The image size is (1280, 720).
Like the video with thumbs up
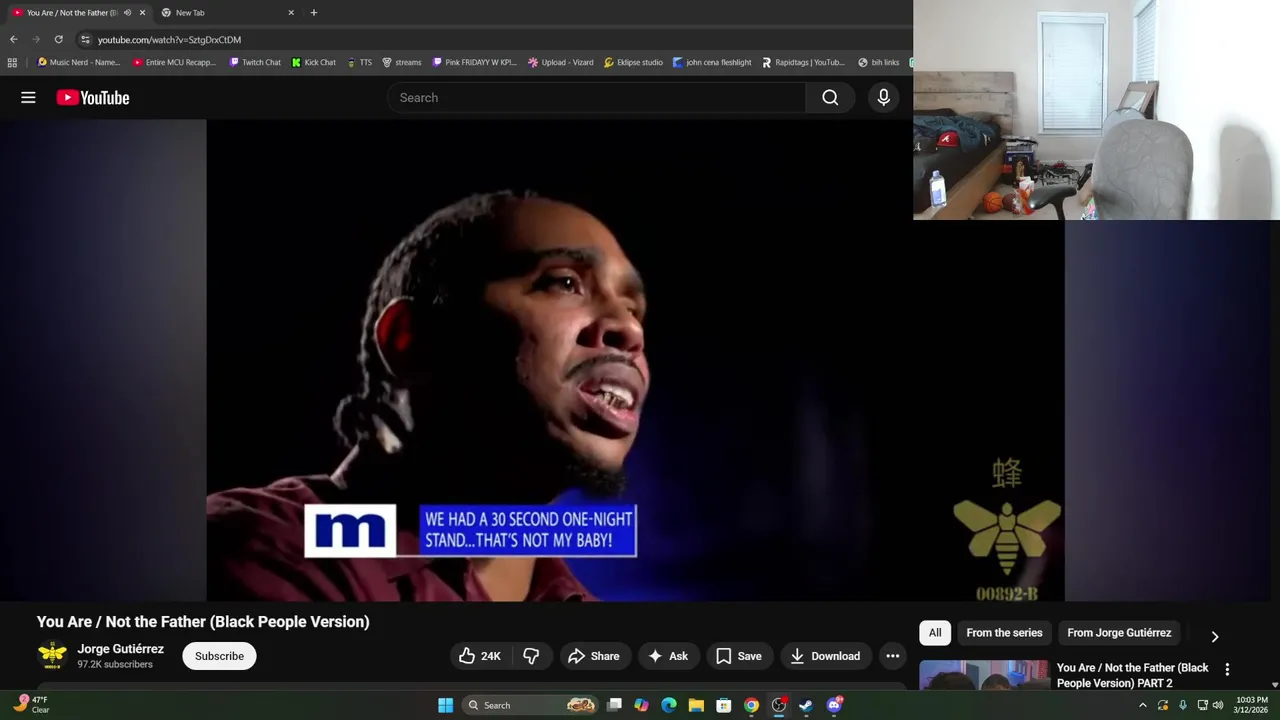point(480,656)
